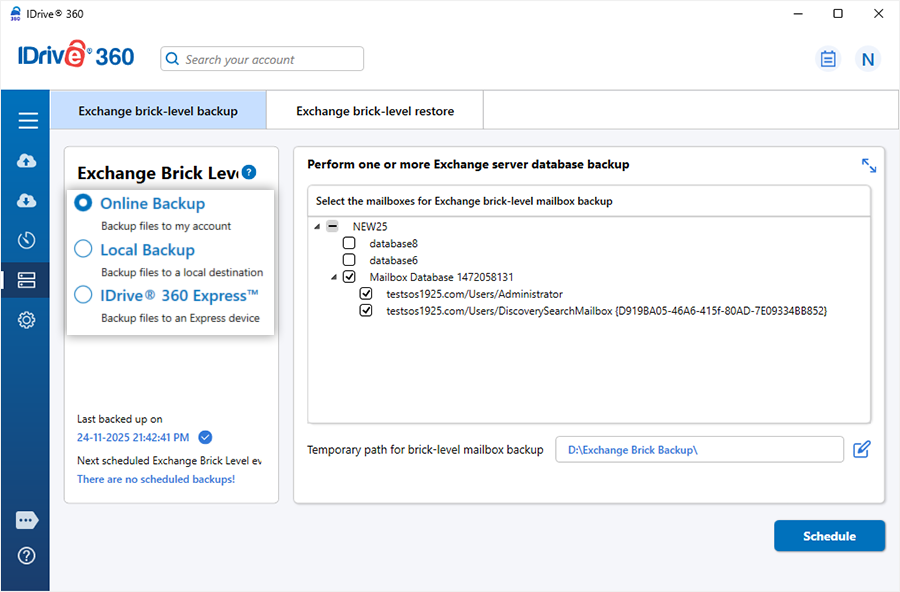
Task: Open the cloud backup sidebar icon
Action: tap(27, 161)
